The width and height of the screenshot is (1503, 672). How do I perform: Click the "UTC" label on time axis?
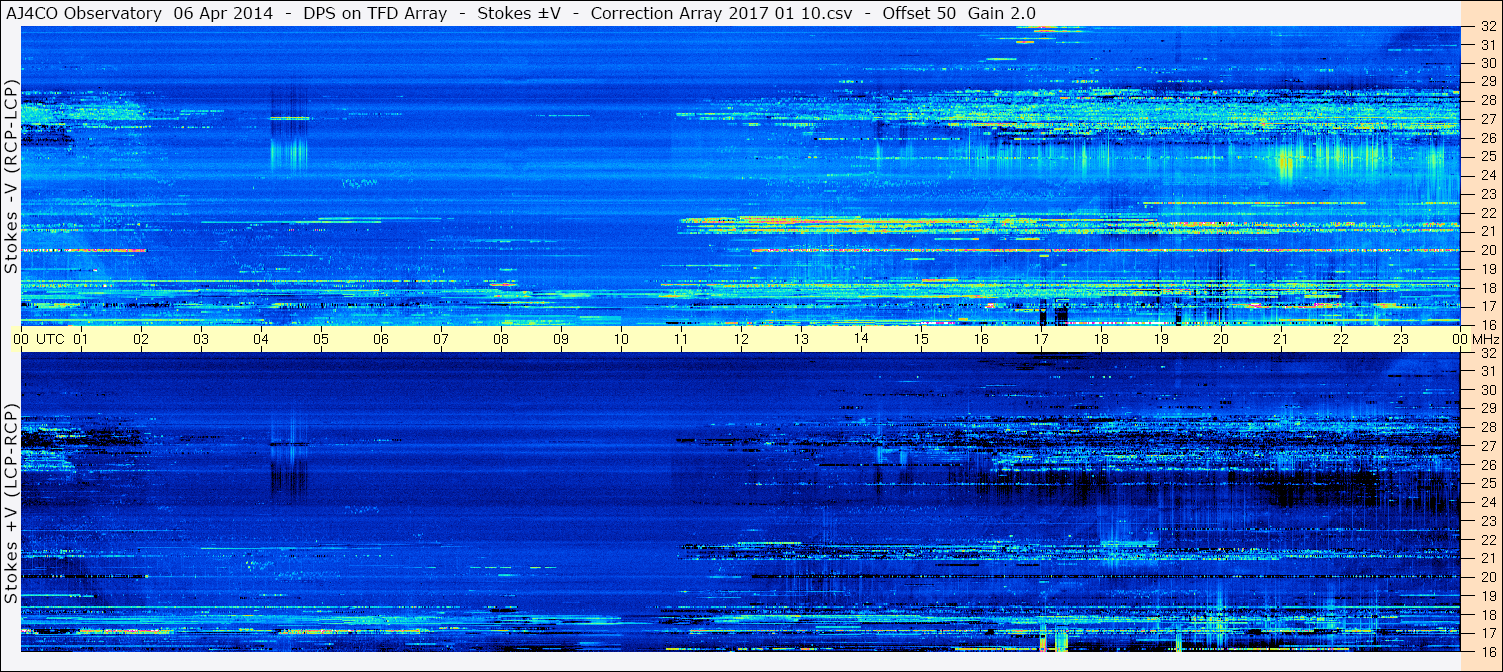coord(51,339)
